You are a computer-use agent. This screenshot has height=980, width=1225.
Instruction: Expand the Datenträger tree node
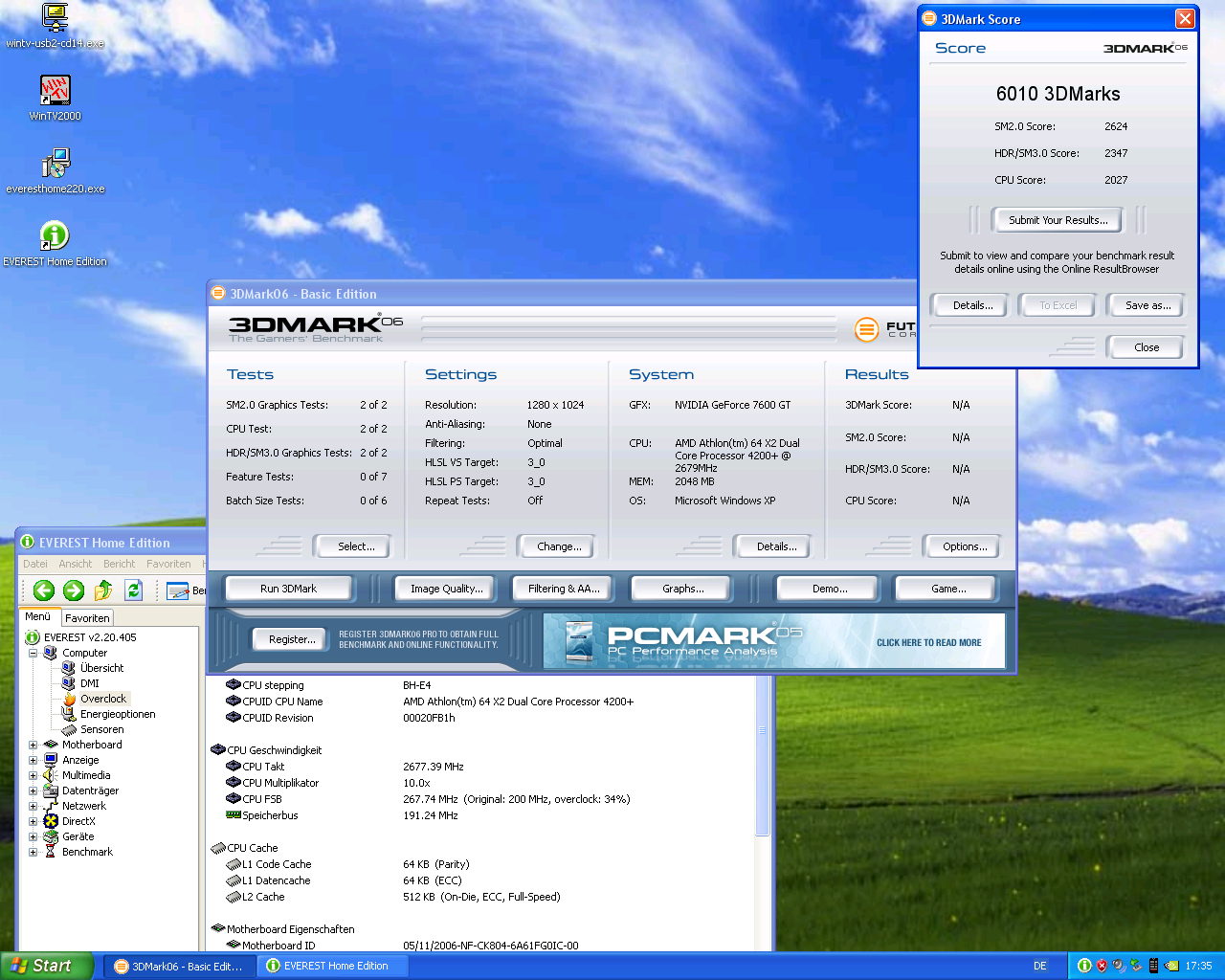click(x=33, y=791)
